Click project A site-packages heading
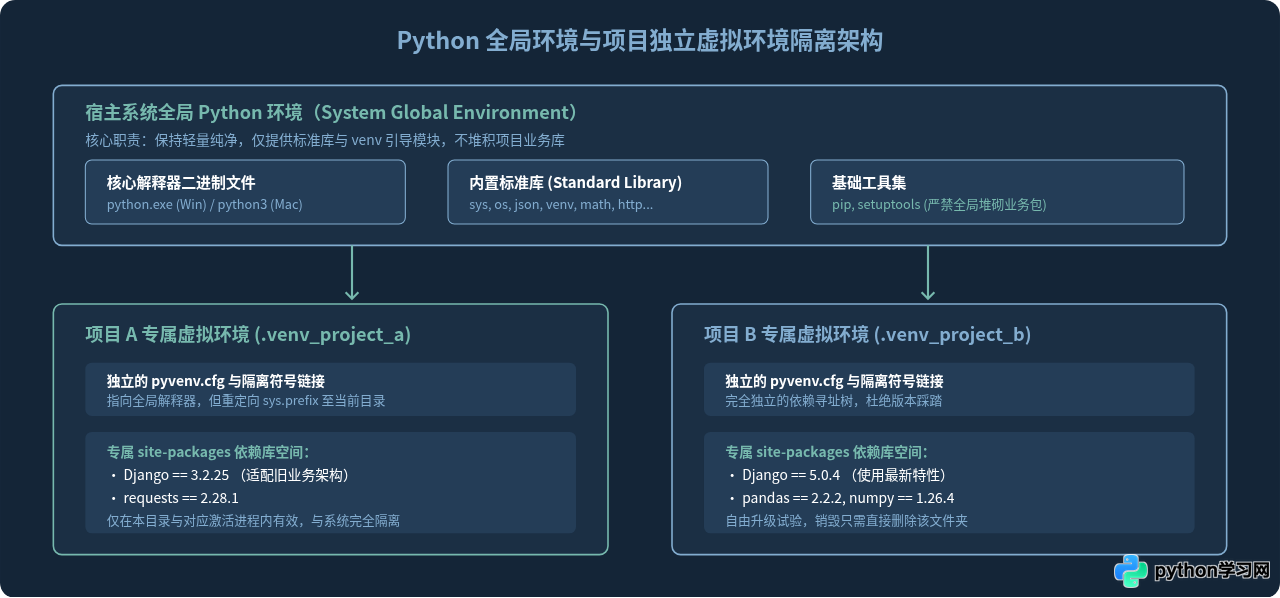Screen dimensions: 1280x598 pos(208,452)
